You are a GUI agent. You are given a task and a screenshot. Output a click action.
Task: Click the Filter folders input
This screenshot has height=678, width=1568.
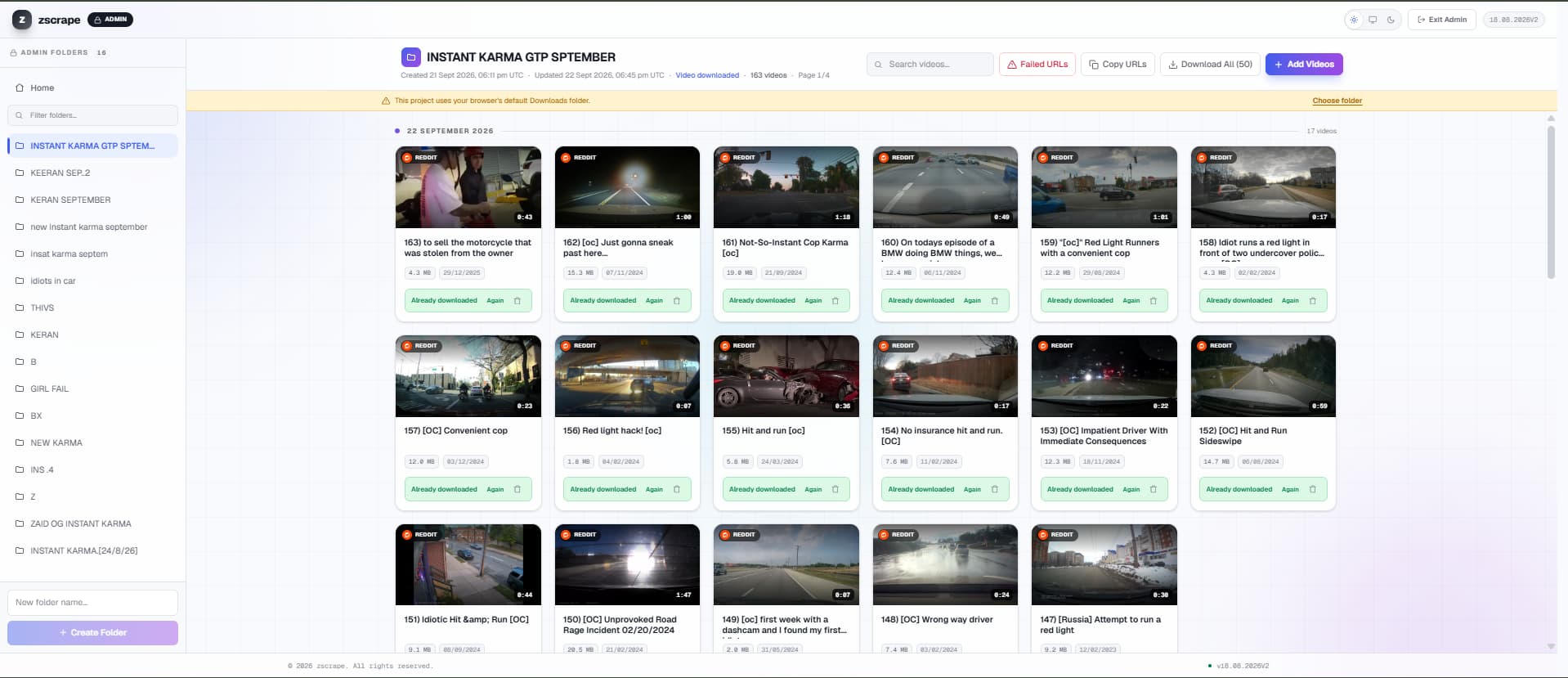click(92, 115)
